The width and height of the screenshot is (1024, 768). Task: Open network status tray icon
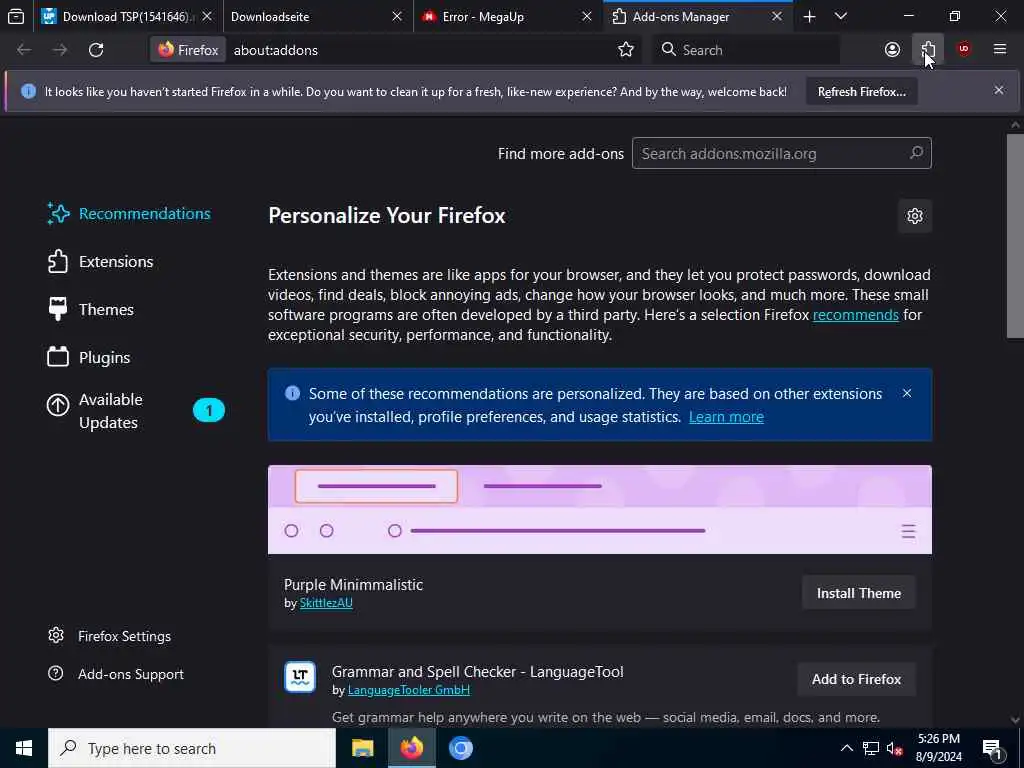(x=871, y=748)
